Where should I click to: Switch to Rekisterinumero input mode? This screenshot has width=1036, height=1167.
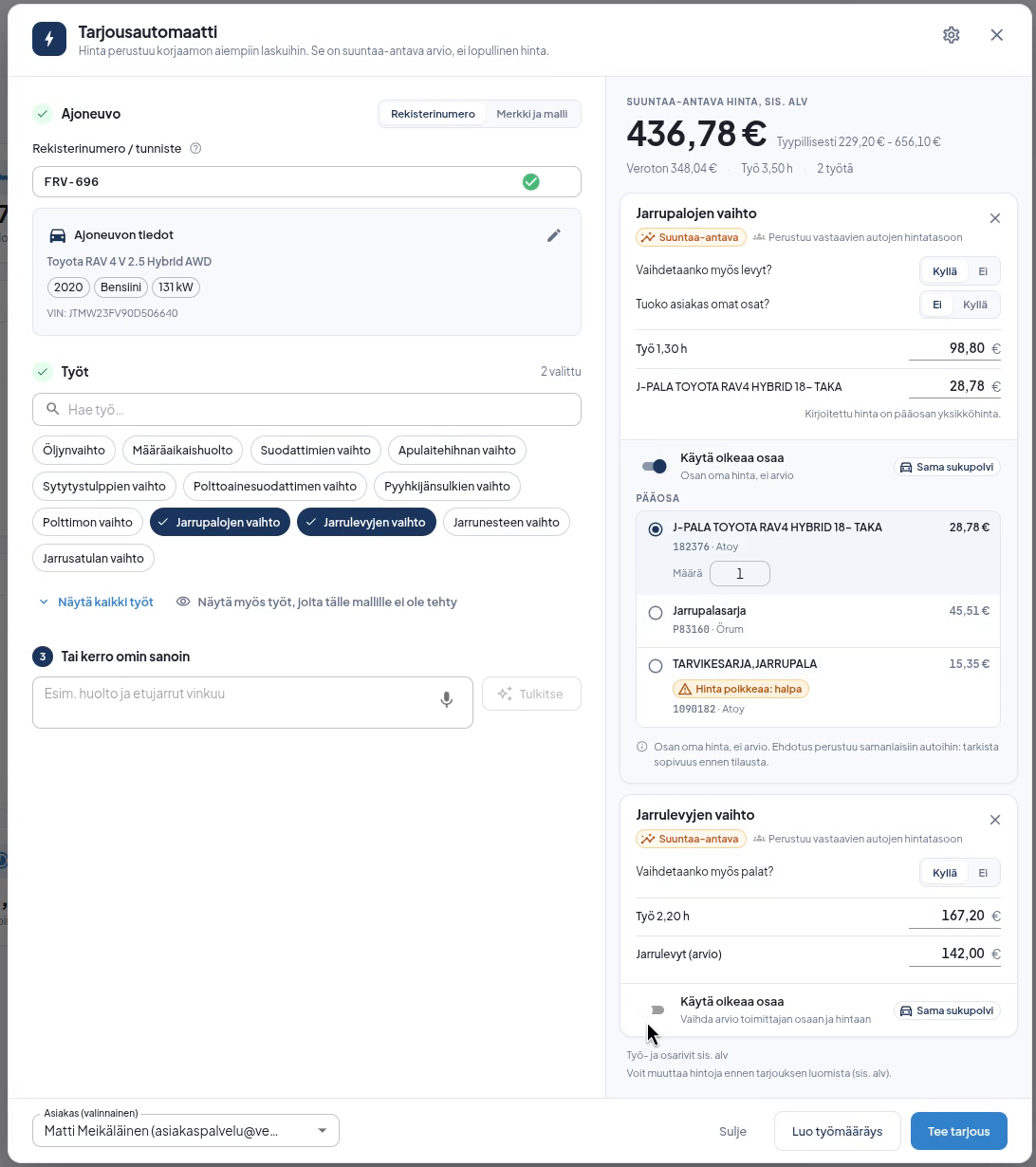point(433,114)
